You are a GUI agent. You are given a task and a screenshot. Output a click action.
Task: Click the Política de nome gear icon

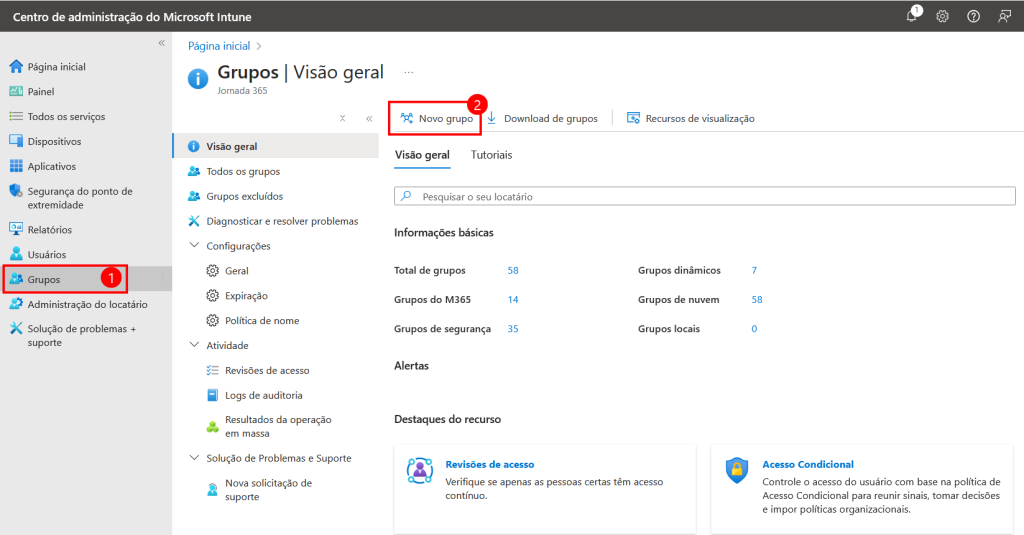[x=212, y=320]
